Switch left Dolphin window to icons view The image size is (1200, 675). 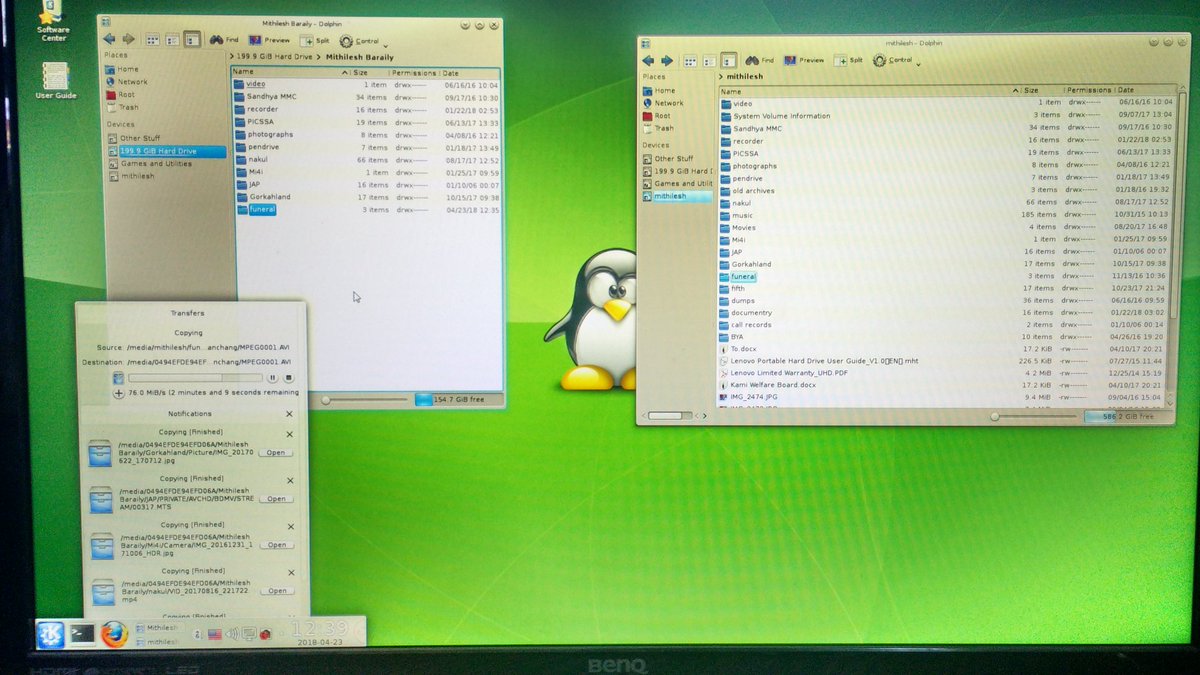click(x=153, y=40)
